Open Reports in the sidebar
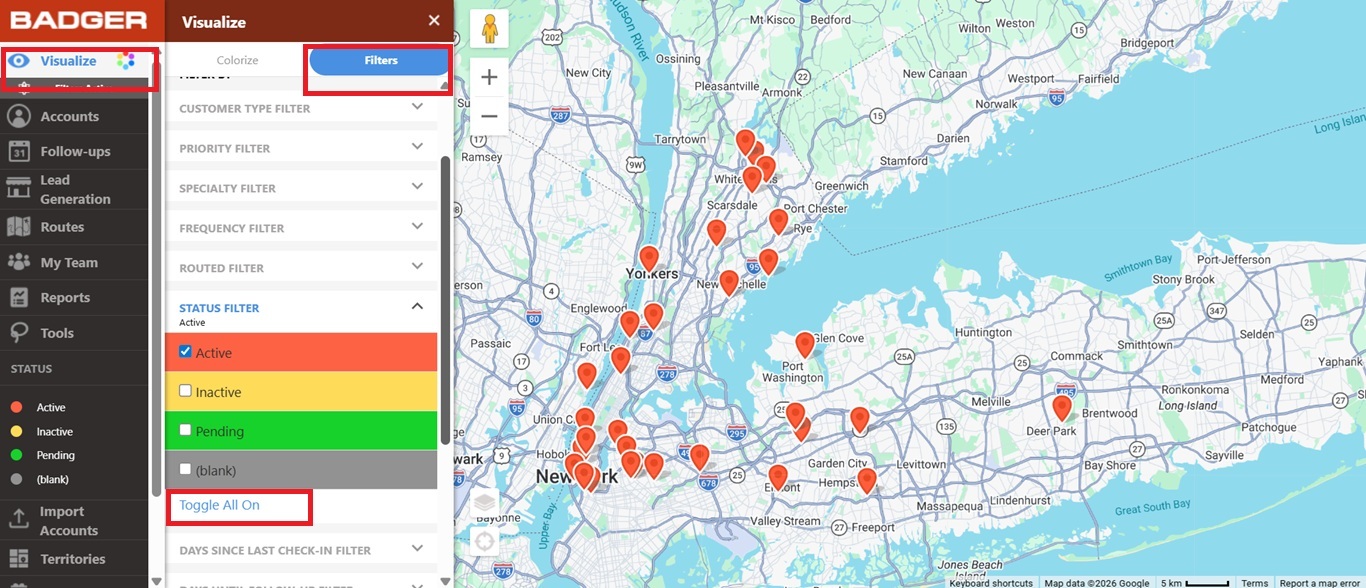This screenshot has height=588, width=1366. pyautogui.click(x=65, y=297)
